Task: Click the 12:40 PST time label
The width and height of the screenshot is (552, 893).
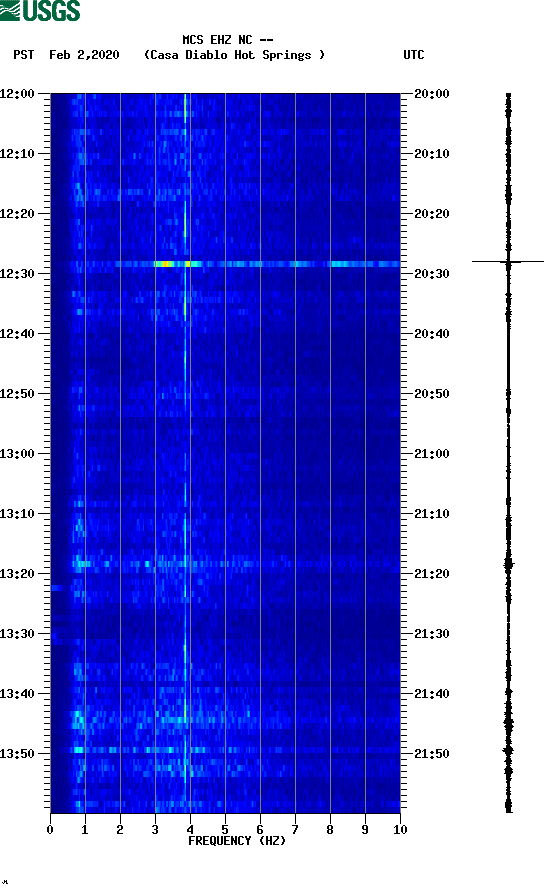Action: pos(17,334)
